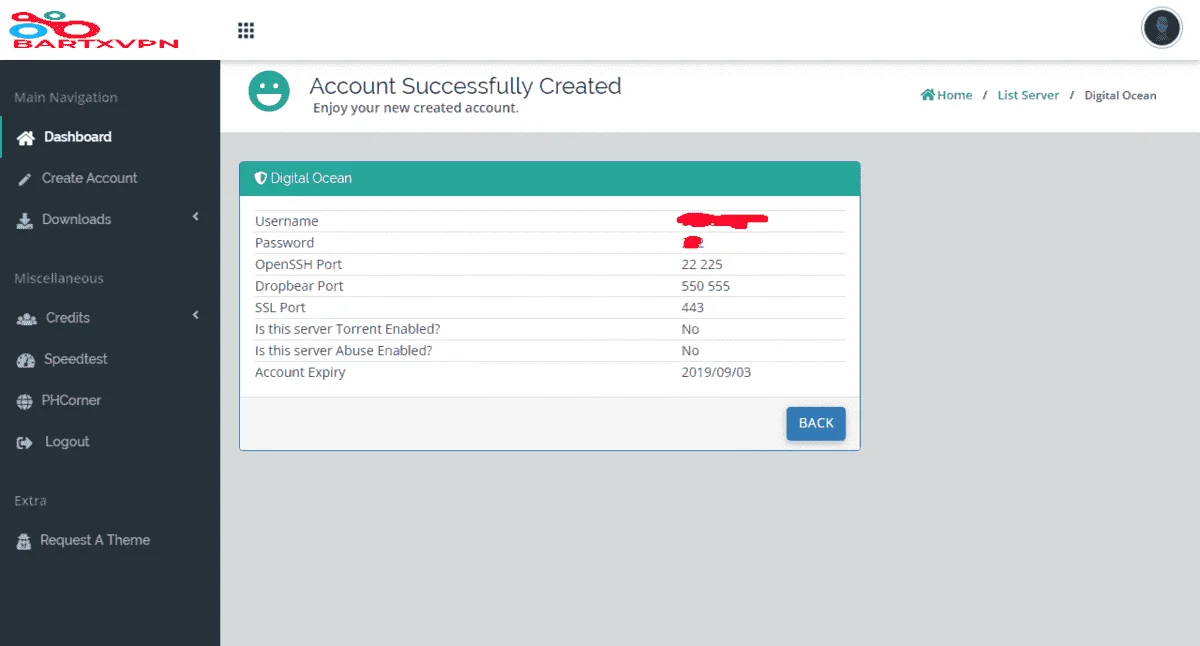Click the PHCorner globe icon

(25, 401)
